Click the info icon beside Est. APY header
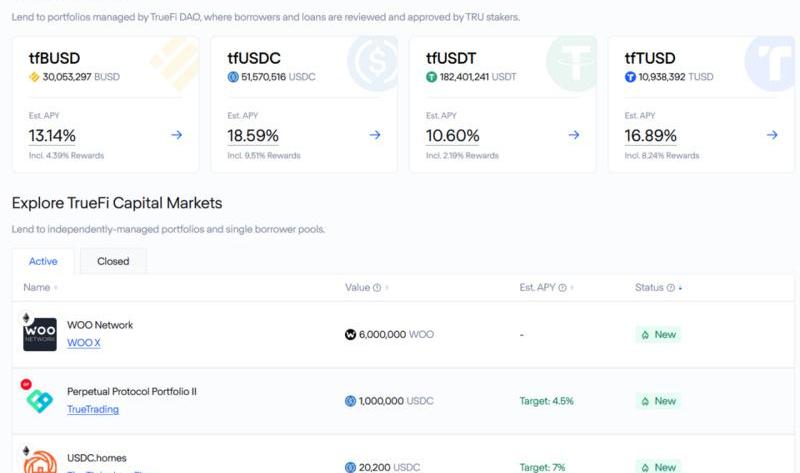 point(563,288)
